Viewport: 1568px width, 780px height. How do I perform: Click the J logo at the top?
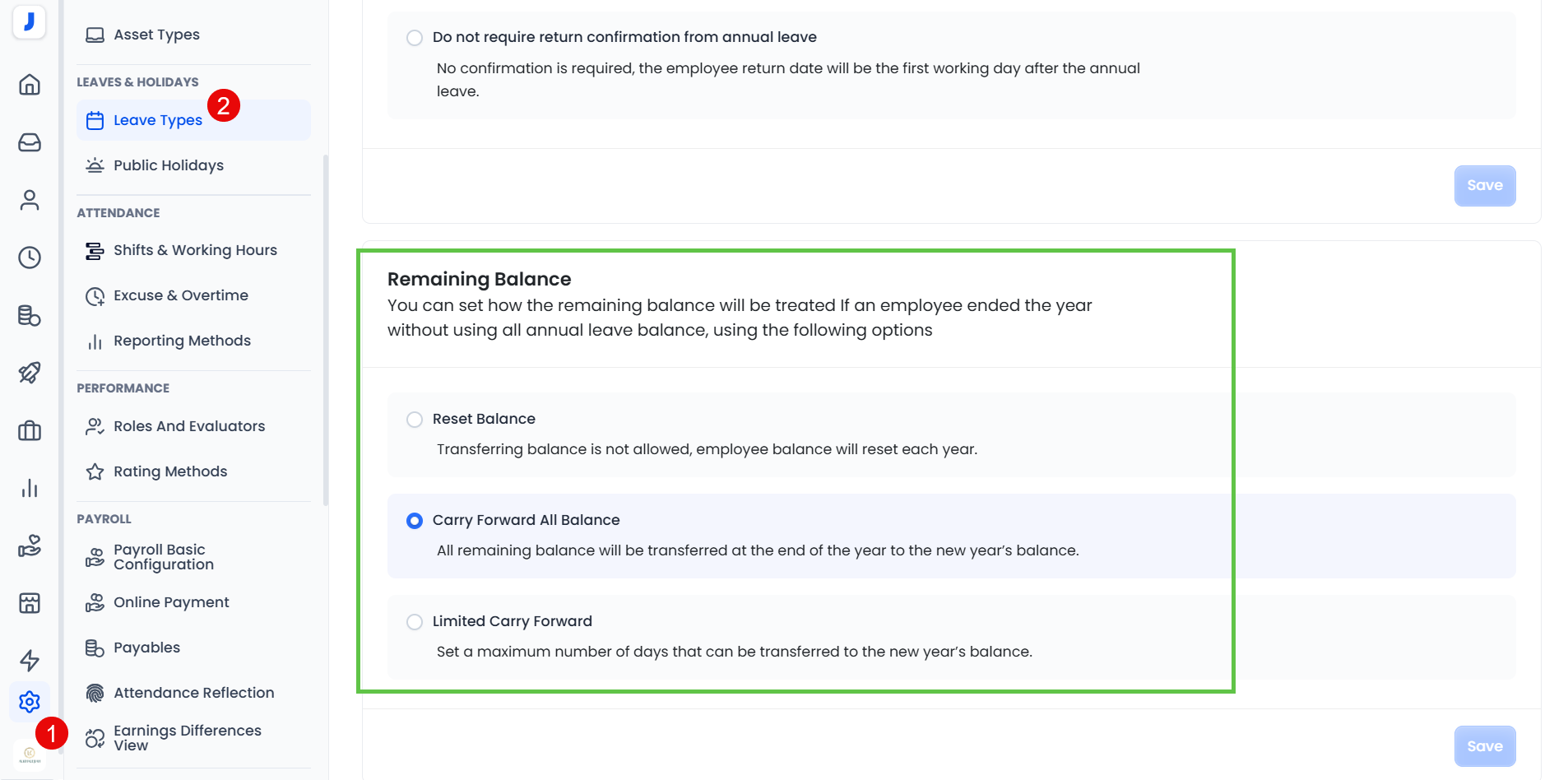click(30, 22)
